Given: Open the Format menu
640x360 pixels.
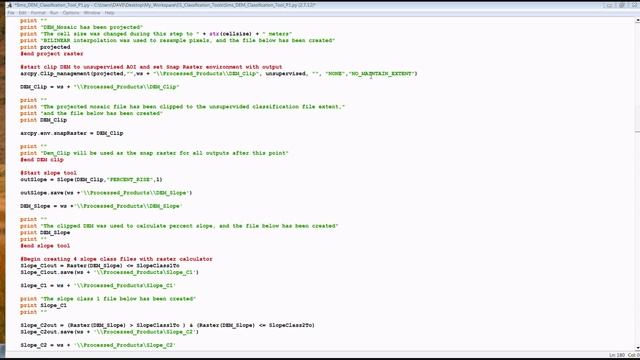Looking at the screenshot, I should (x=38, y=13).
